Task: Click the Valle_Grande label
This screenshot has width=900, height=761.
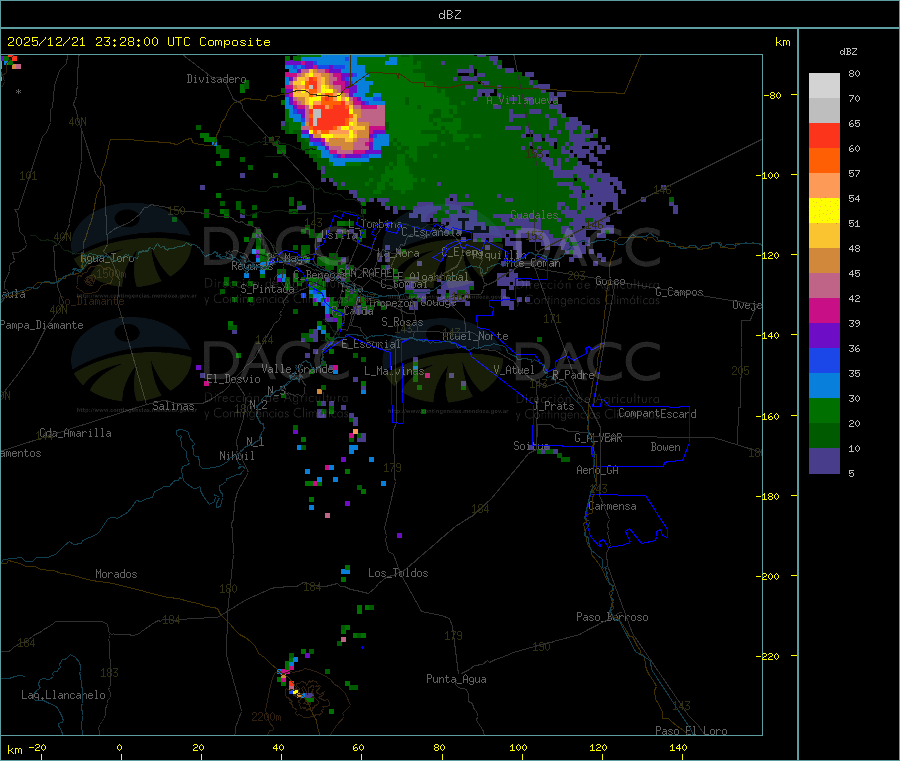Action: click(297, 369)
